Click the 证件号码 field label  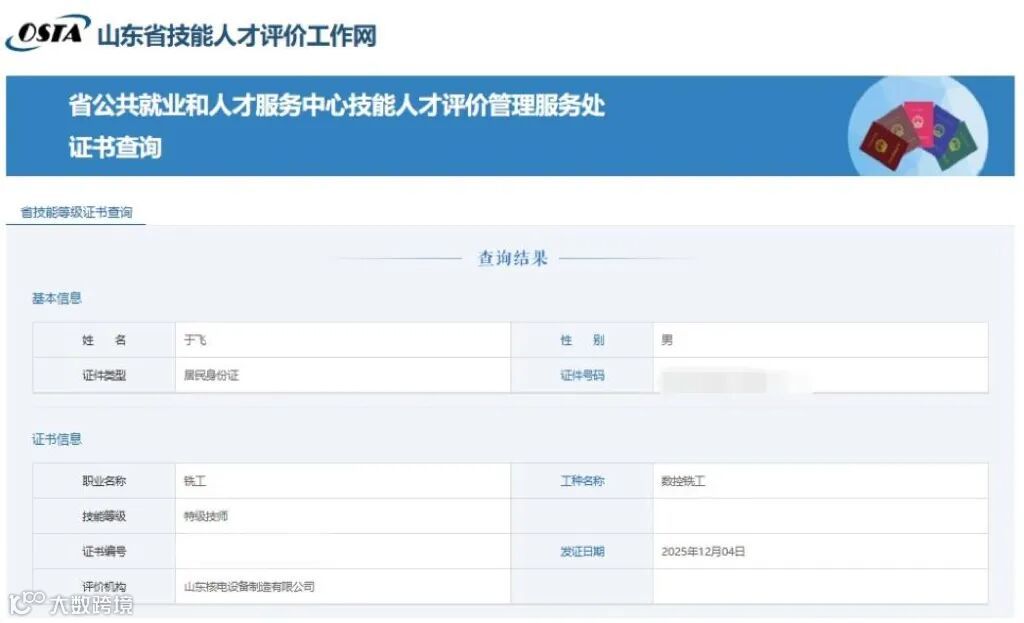(582, 375)
